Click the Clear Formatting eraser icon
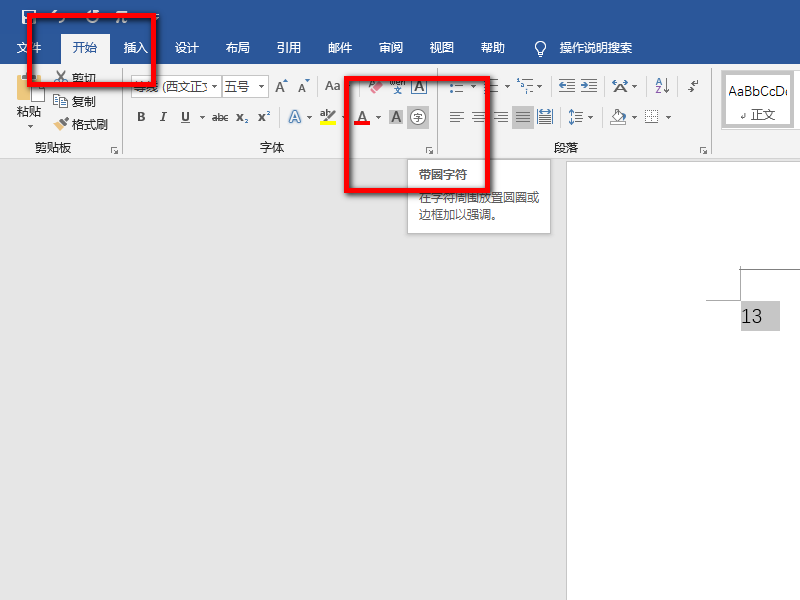Screen dimensions: 800x600 [375, 86]
